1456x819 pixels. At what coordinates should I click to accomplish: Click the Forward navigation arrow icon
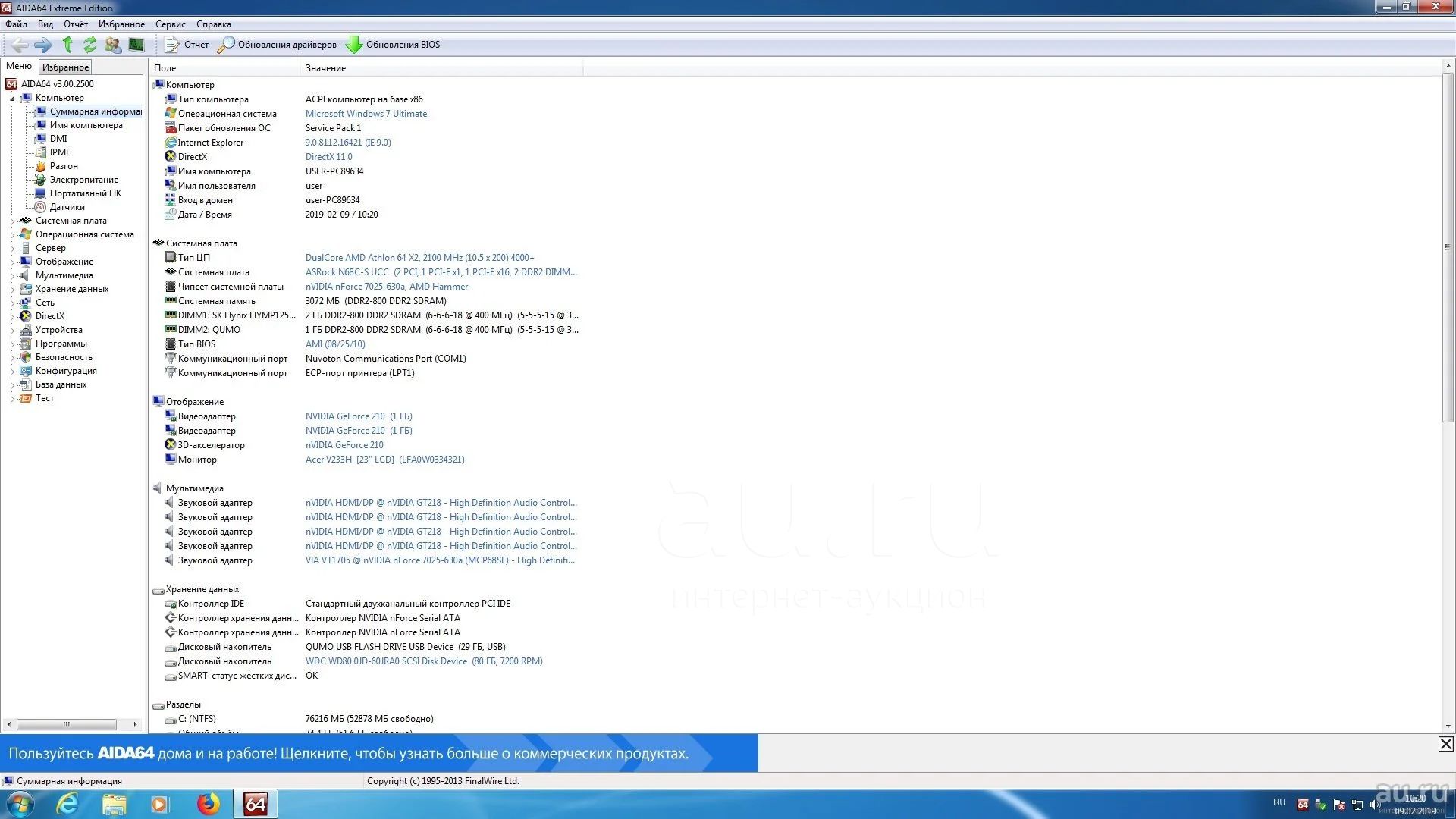click(43, 45)
